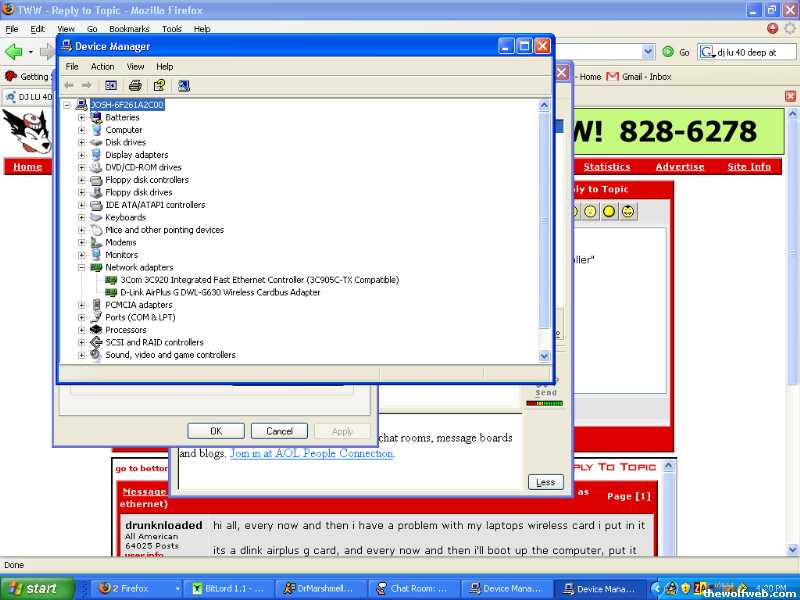Screen dimensions: 800x600
Task: Expand the Sound, video and game controllers node
Action: [x=83, y=355]
